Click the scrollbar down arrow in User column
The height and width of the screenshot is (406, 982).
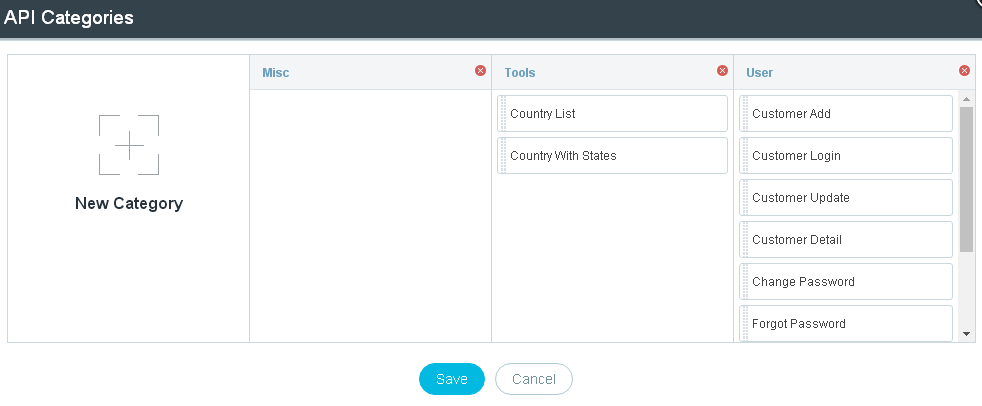(966, 334)
